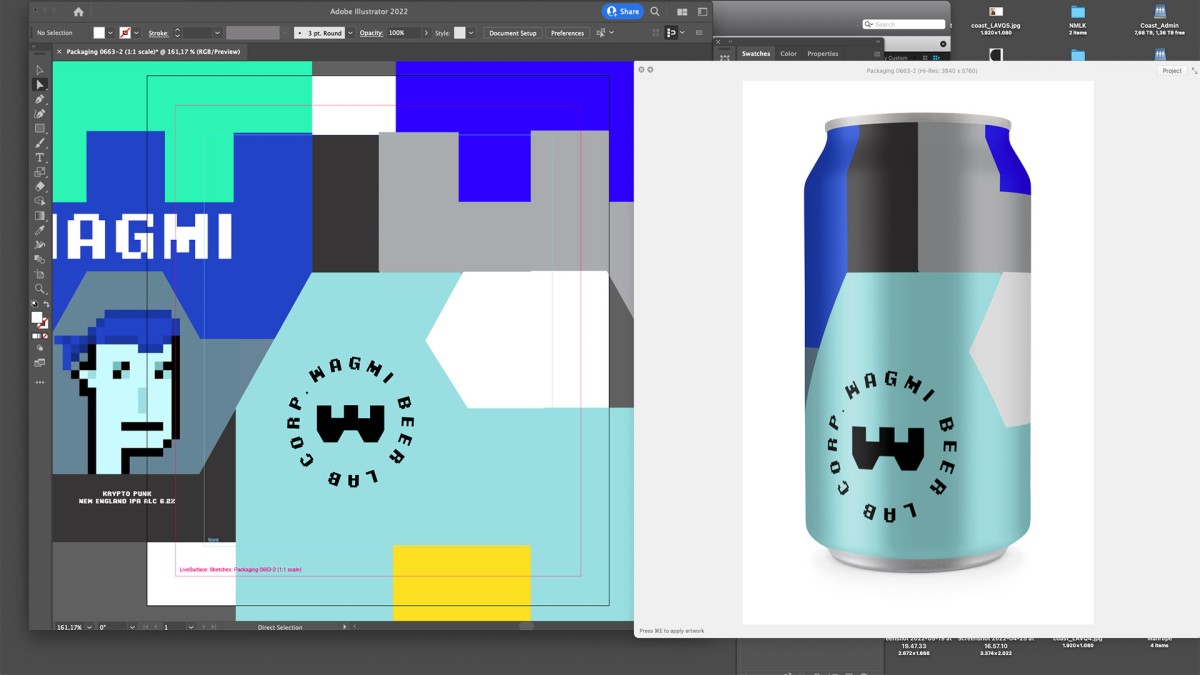
Task: Click the Fill swatch in the toolbar
Action: 37,318
